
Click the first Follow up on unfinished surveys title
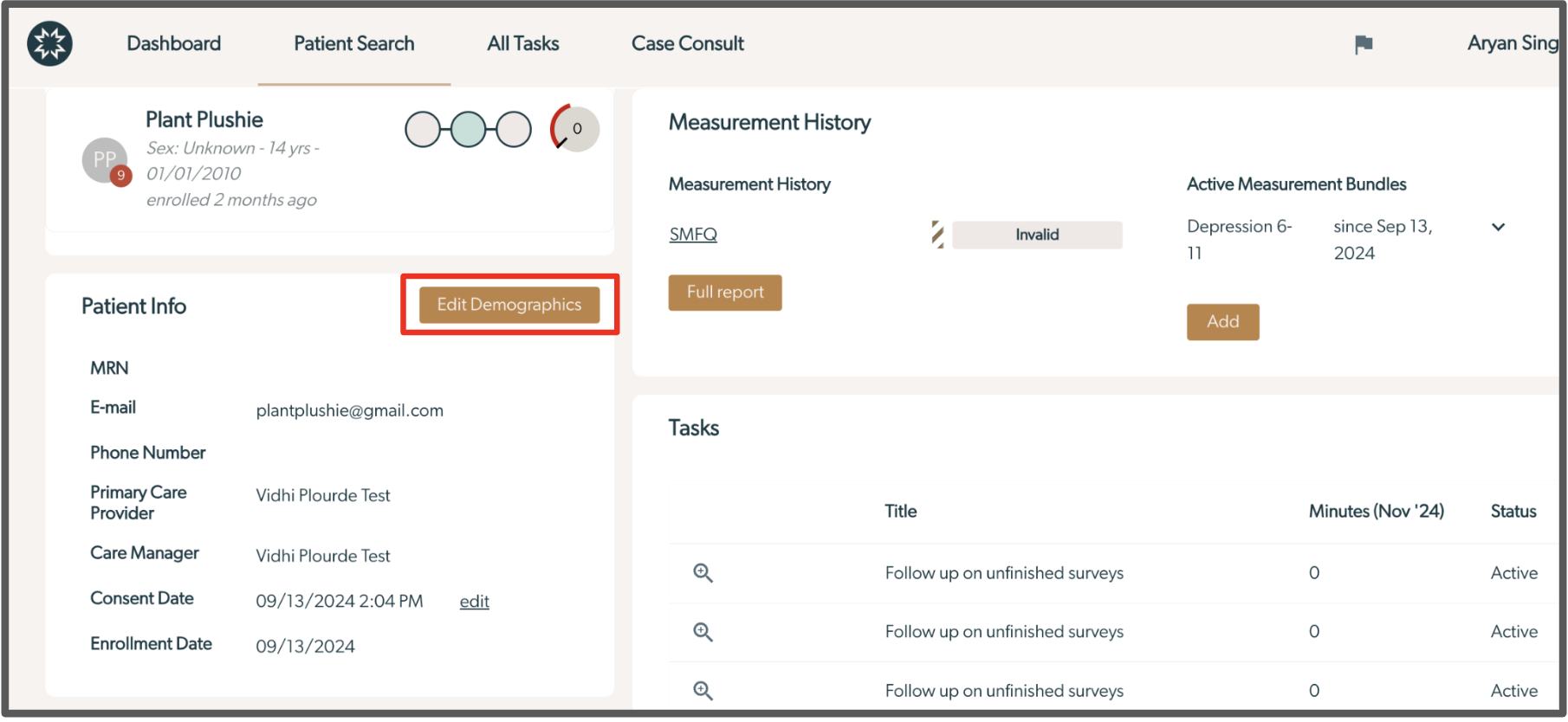tap(1004, 573)
